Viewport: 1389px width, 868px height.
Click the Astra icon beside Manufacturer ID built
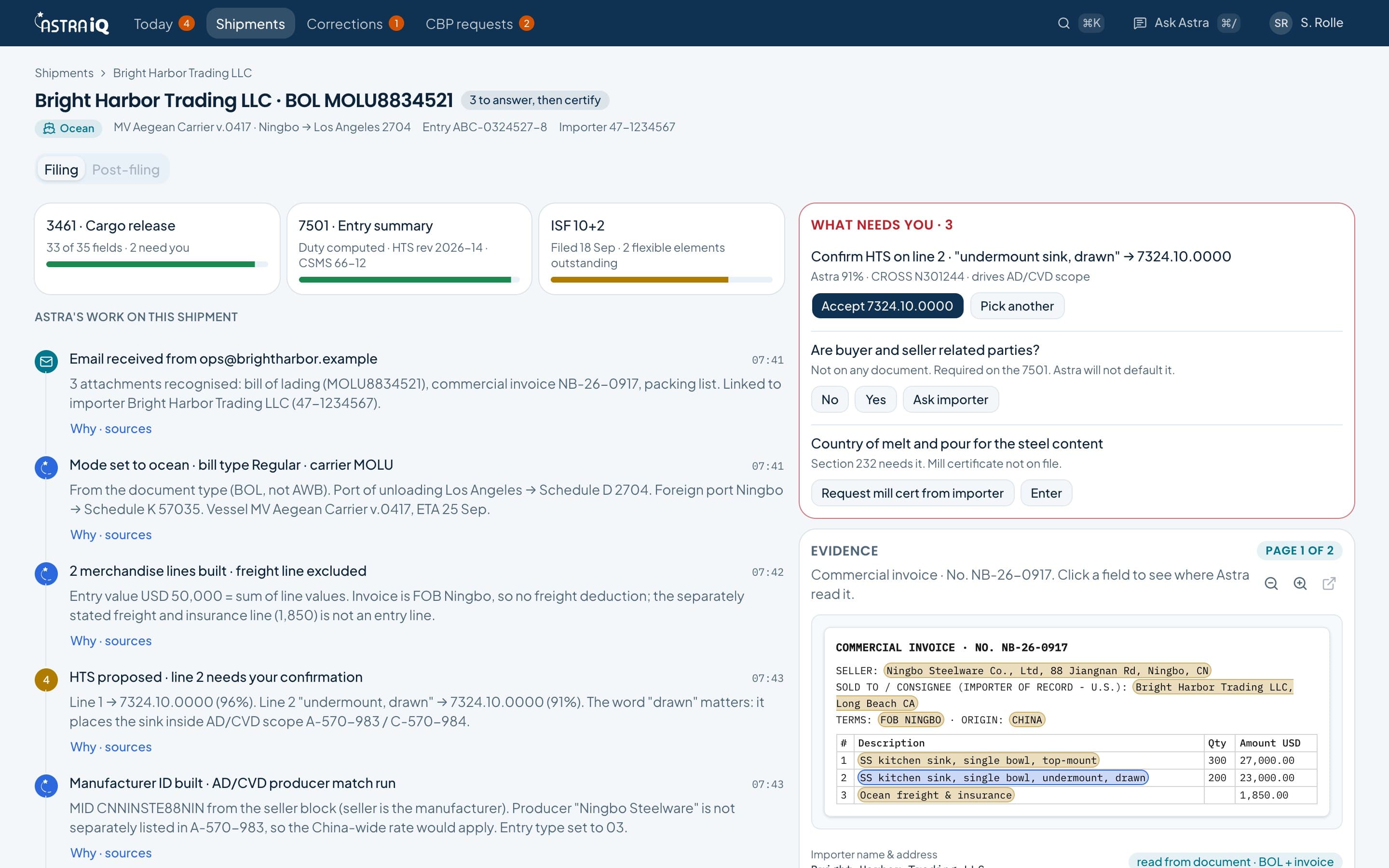click(x=46, y=786)
